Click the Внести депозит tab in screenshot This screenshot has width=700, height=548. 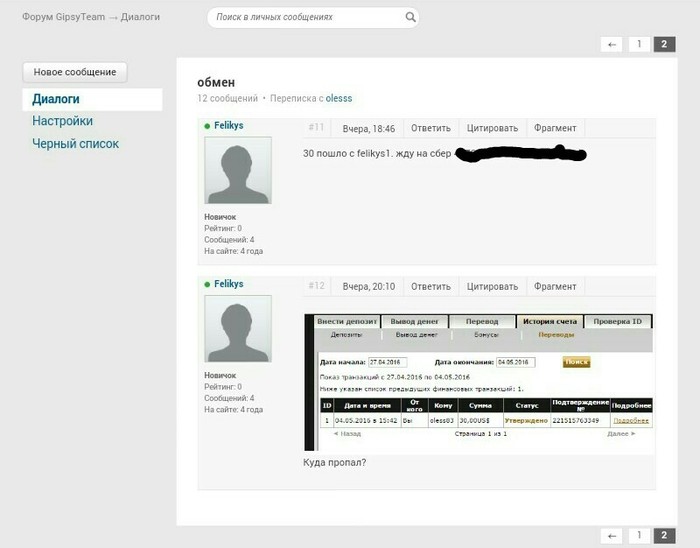(347, 321)
